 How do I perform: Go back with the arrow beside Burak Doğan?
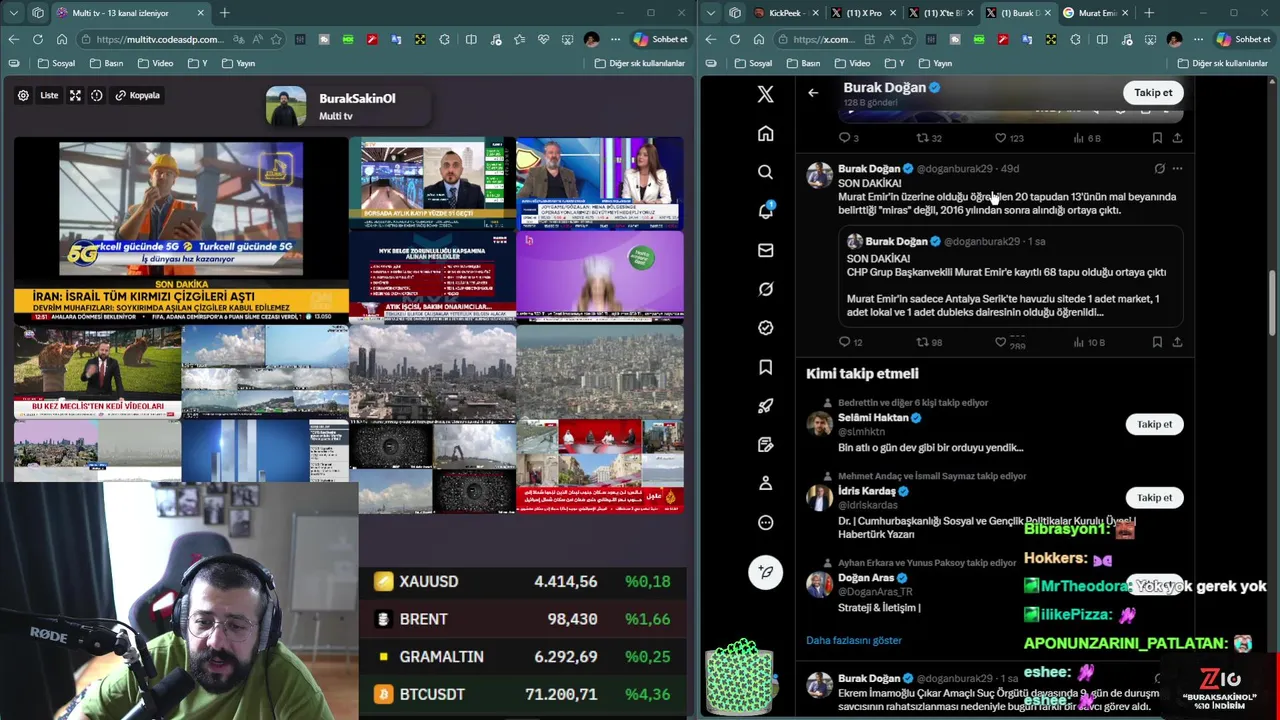813,92
